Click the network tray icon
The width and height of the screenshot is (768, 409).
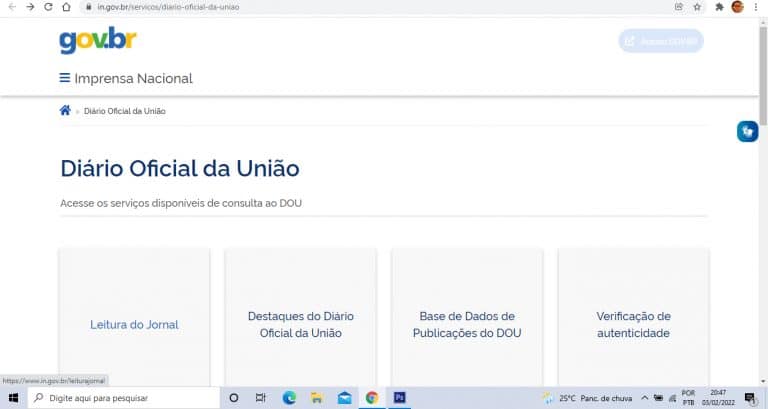coord(672,398)
